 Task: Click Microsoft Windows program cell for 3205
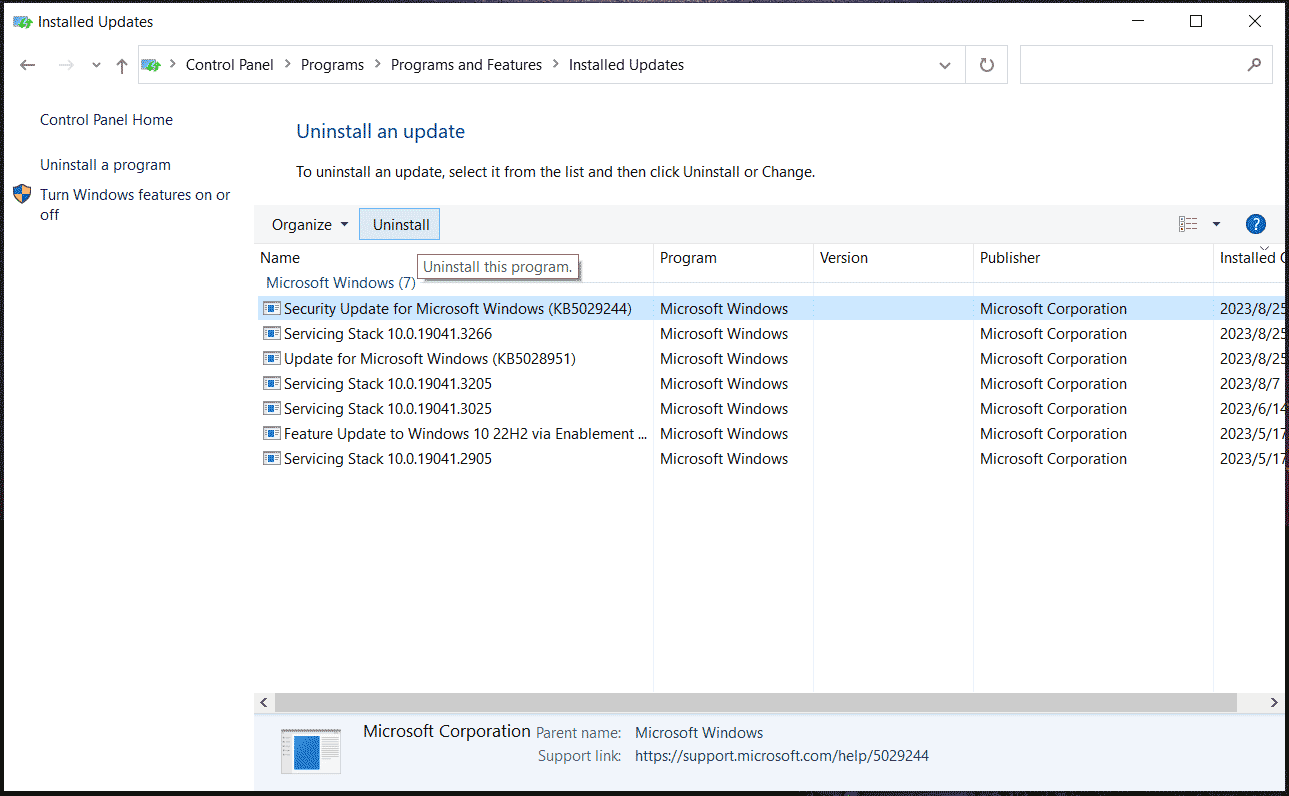[724, 384]
